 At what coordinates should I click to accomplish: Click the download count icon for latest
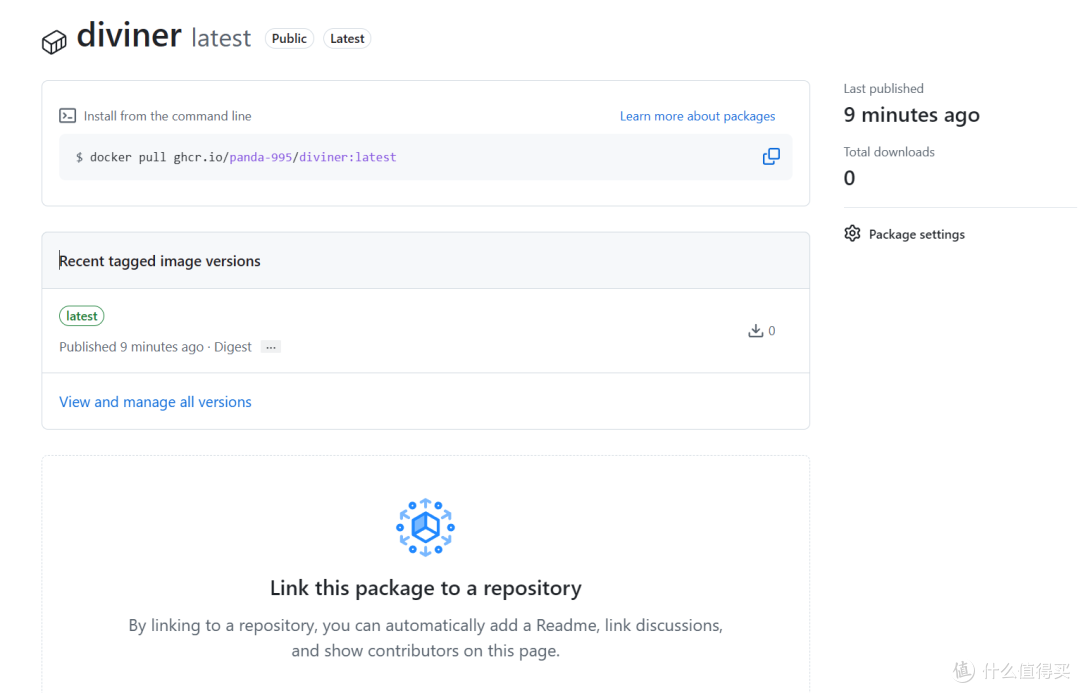(756, 331)
